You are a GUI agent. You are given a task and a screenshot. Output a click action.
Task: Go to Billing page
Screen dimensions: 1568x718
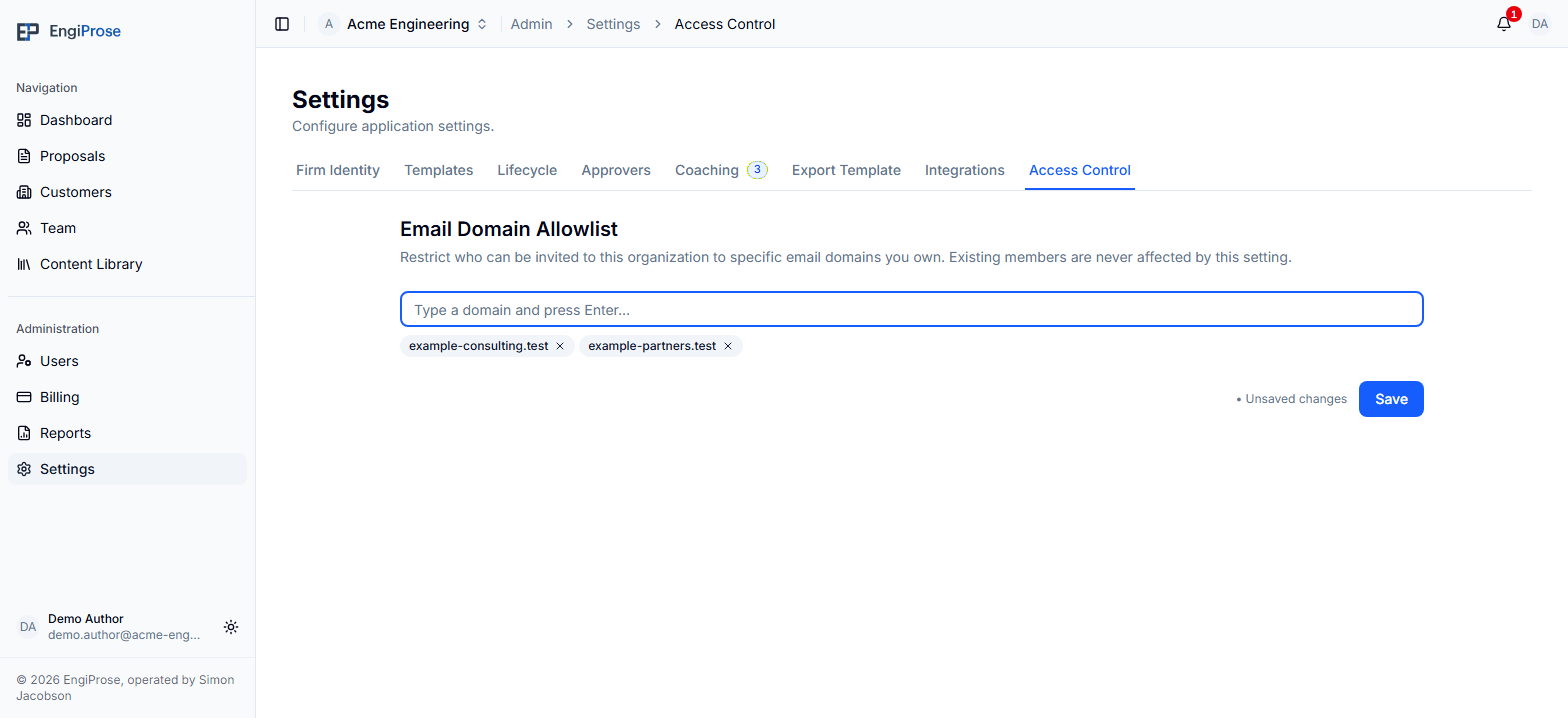pyautogui.click(x=127, y=397)
